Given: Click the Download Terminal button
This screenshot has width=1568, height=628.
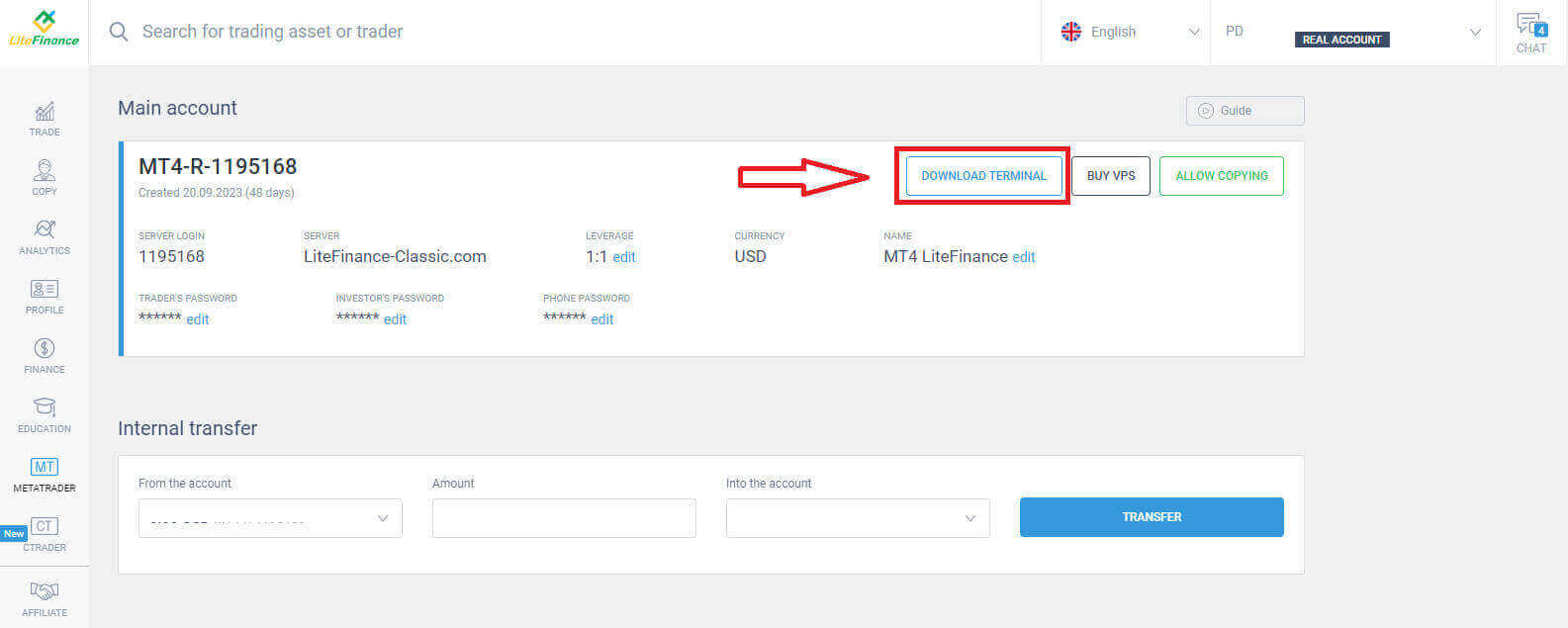Looking at the screenshot, I should pyautogui.click(x=983, y=176).
